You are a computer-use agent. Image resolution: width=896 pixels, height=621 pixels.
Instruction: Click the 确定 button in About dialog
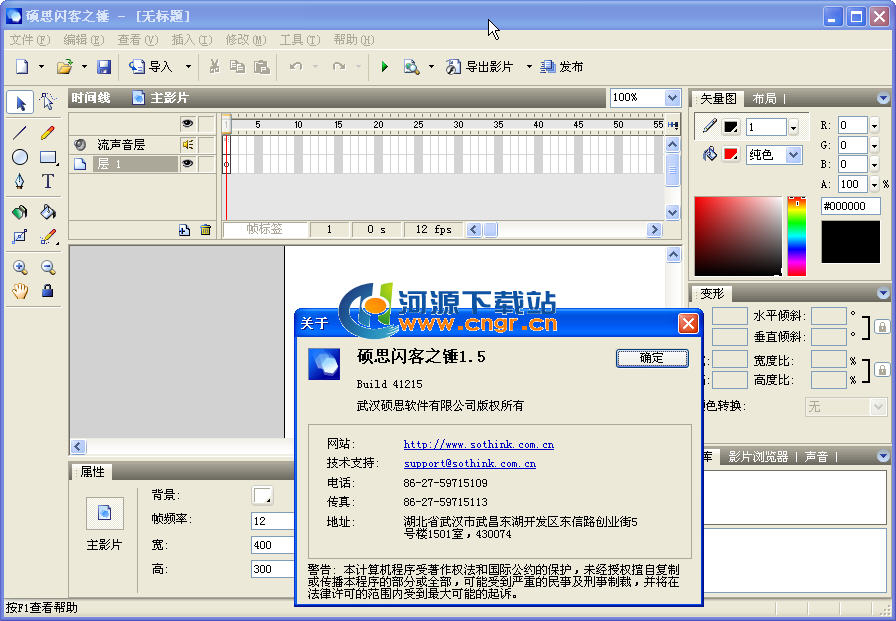point(651,358)
